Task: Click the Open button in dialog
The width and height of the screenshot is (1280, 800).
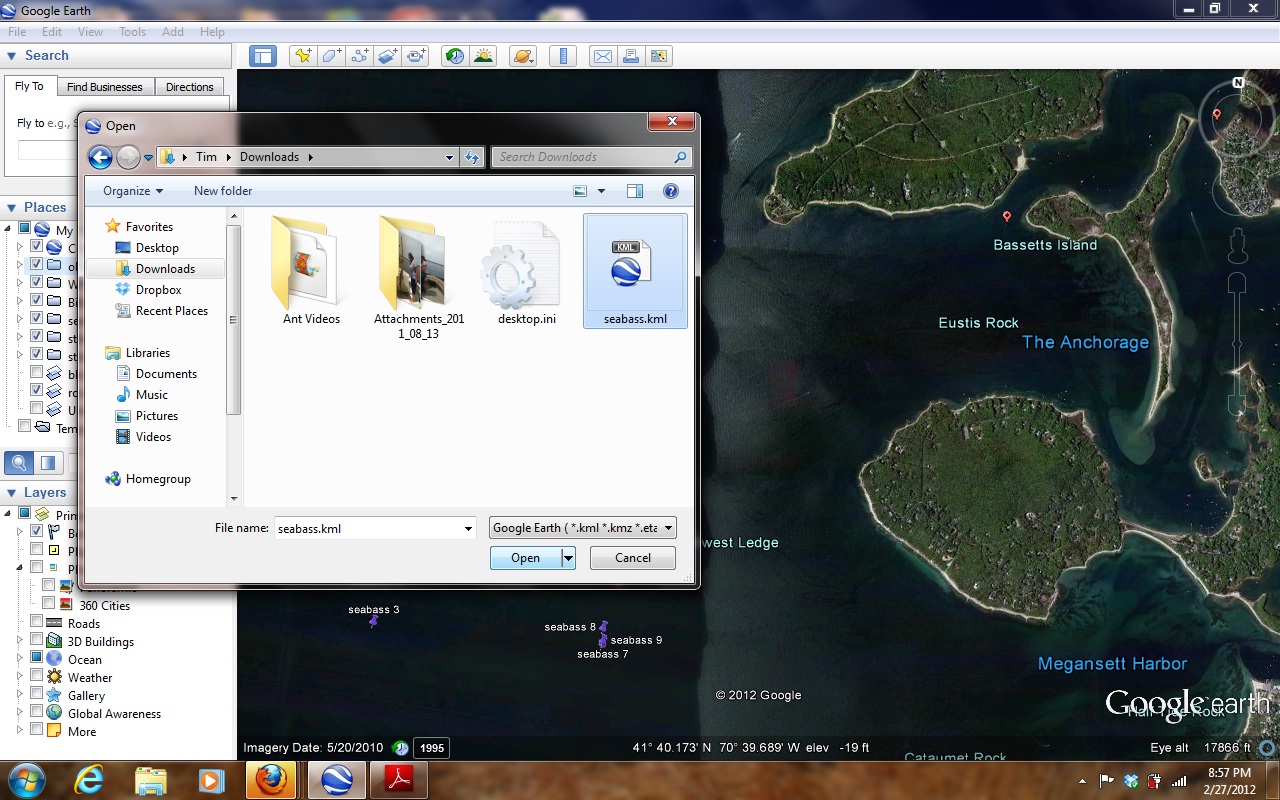Action: (526, 558)
